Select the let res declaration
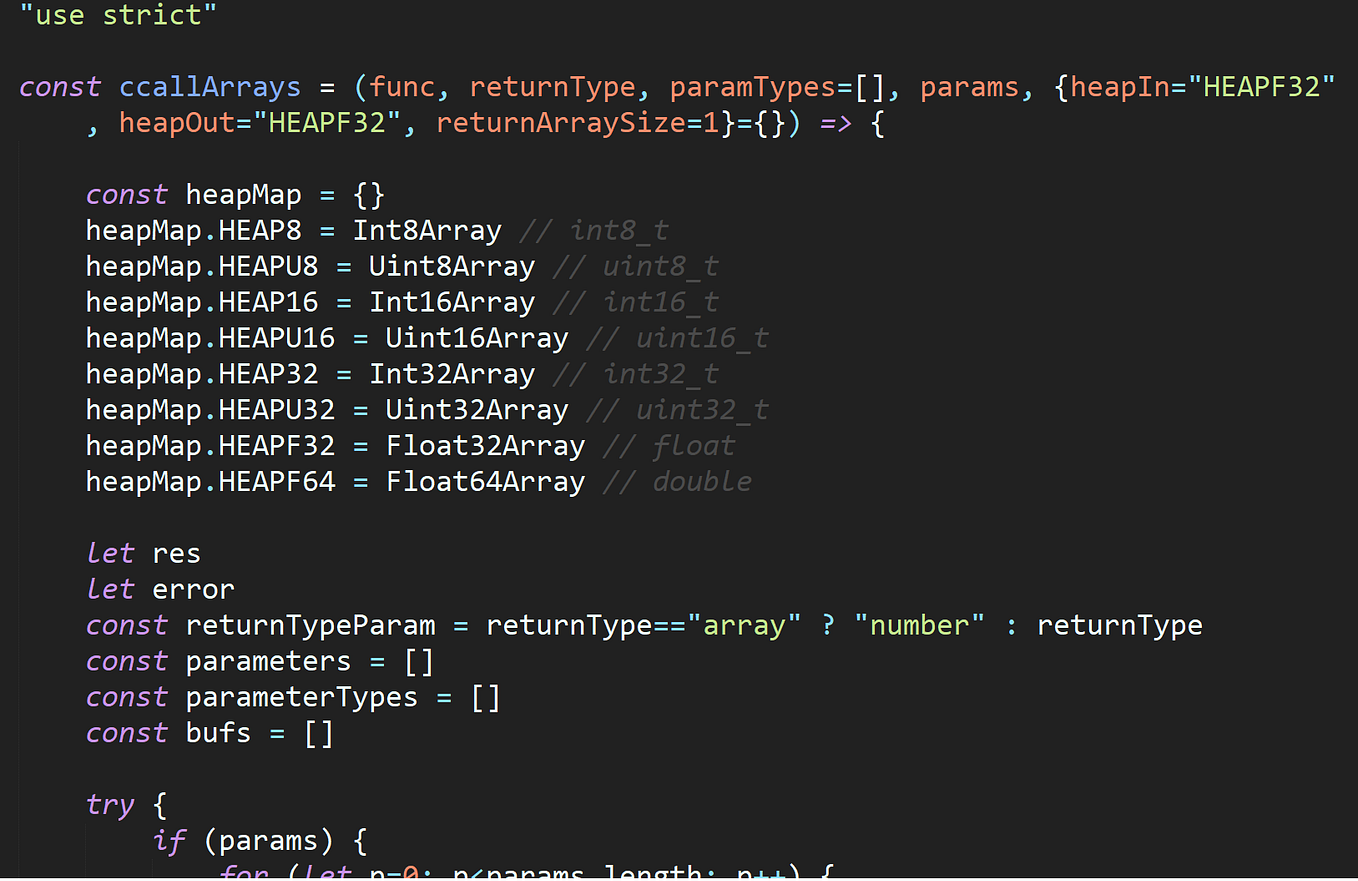The image size is (1358, 881). (x=144, y=552)
